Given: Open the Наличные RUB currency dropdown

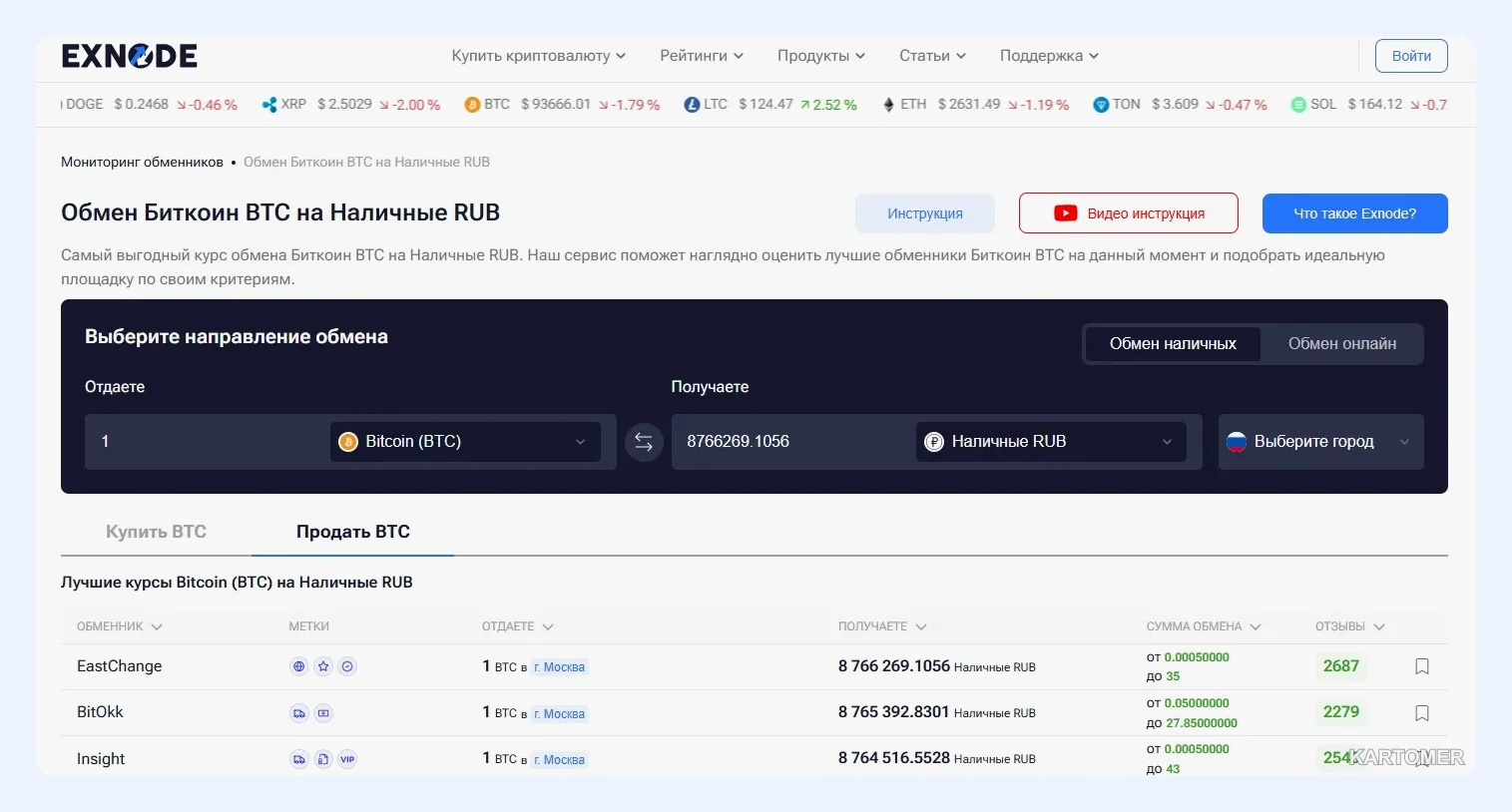Looking at the screenshot, I should coord(1051,442).
